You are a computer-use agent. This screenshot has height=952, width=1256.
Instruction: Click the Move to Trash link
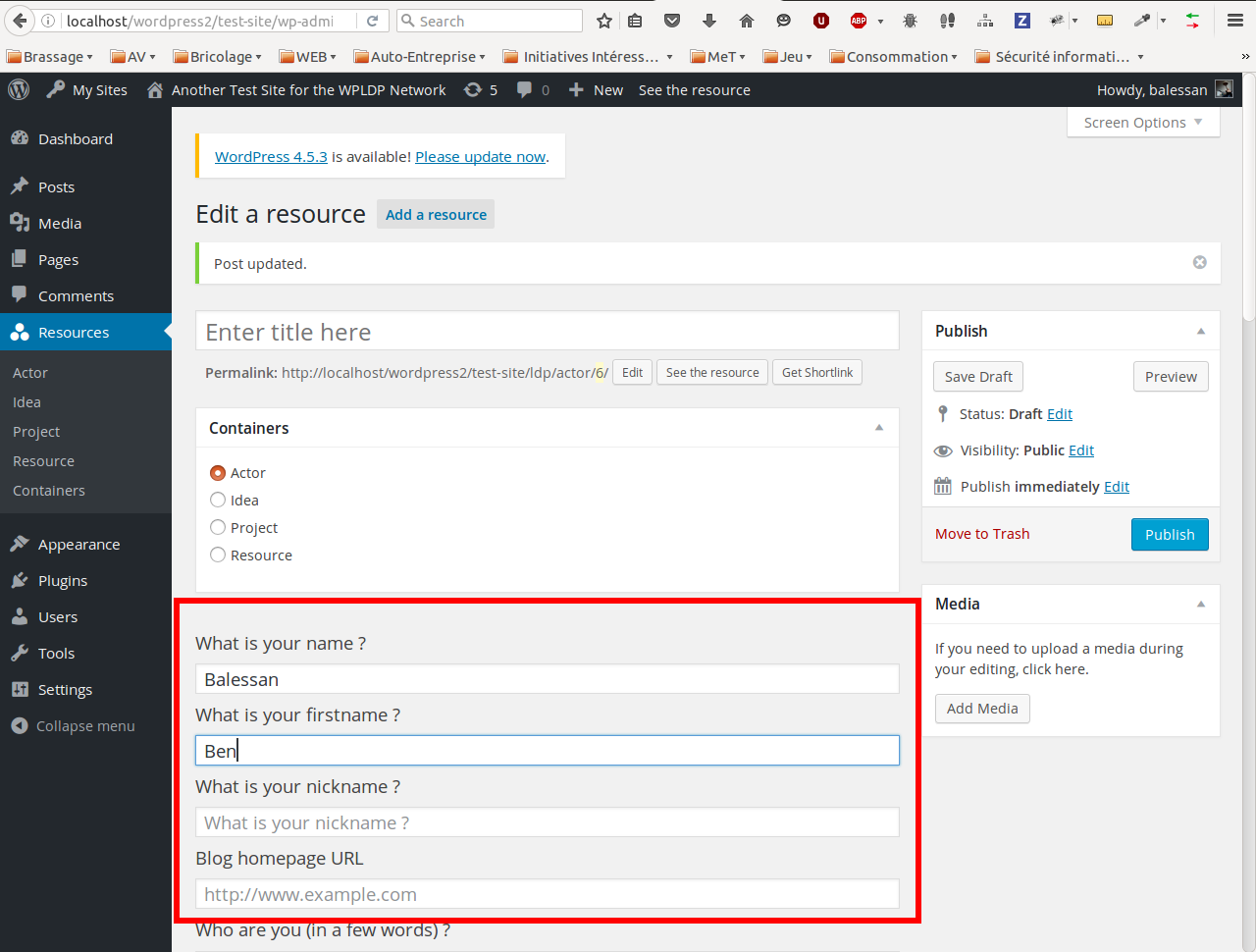[x=982, y=534]
